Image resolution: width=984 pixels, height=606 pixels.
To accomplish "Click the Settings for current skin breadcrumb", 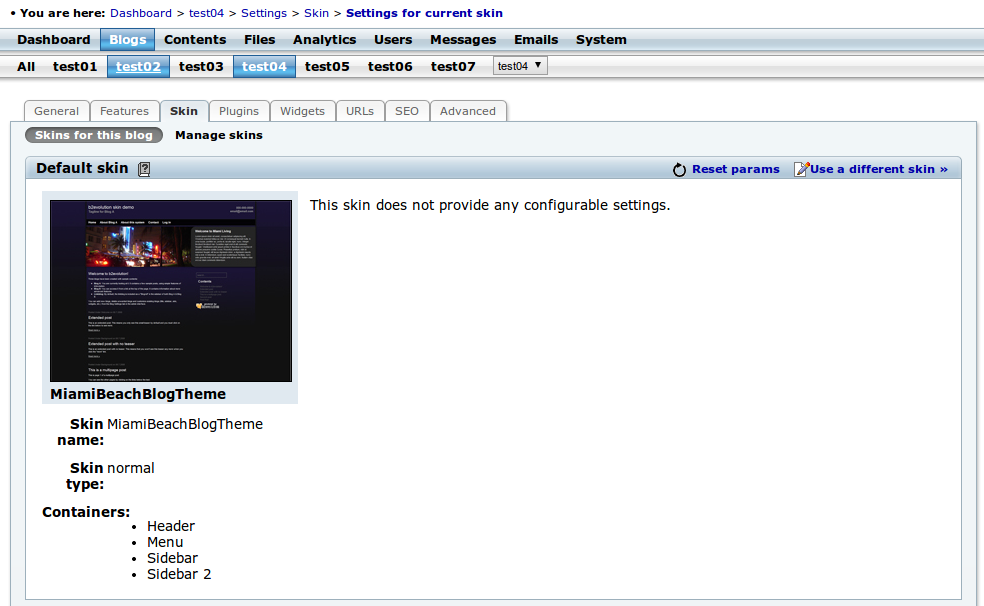I will click(x=424, y=13).
